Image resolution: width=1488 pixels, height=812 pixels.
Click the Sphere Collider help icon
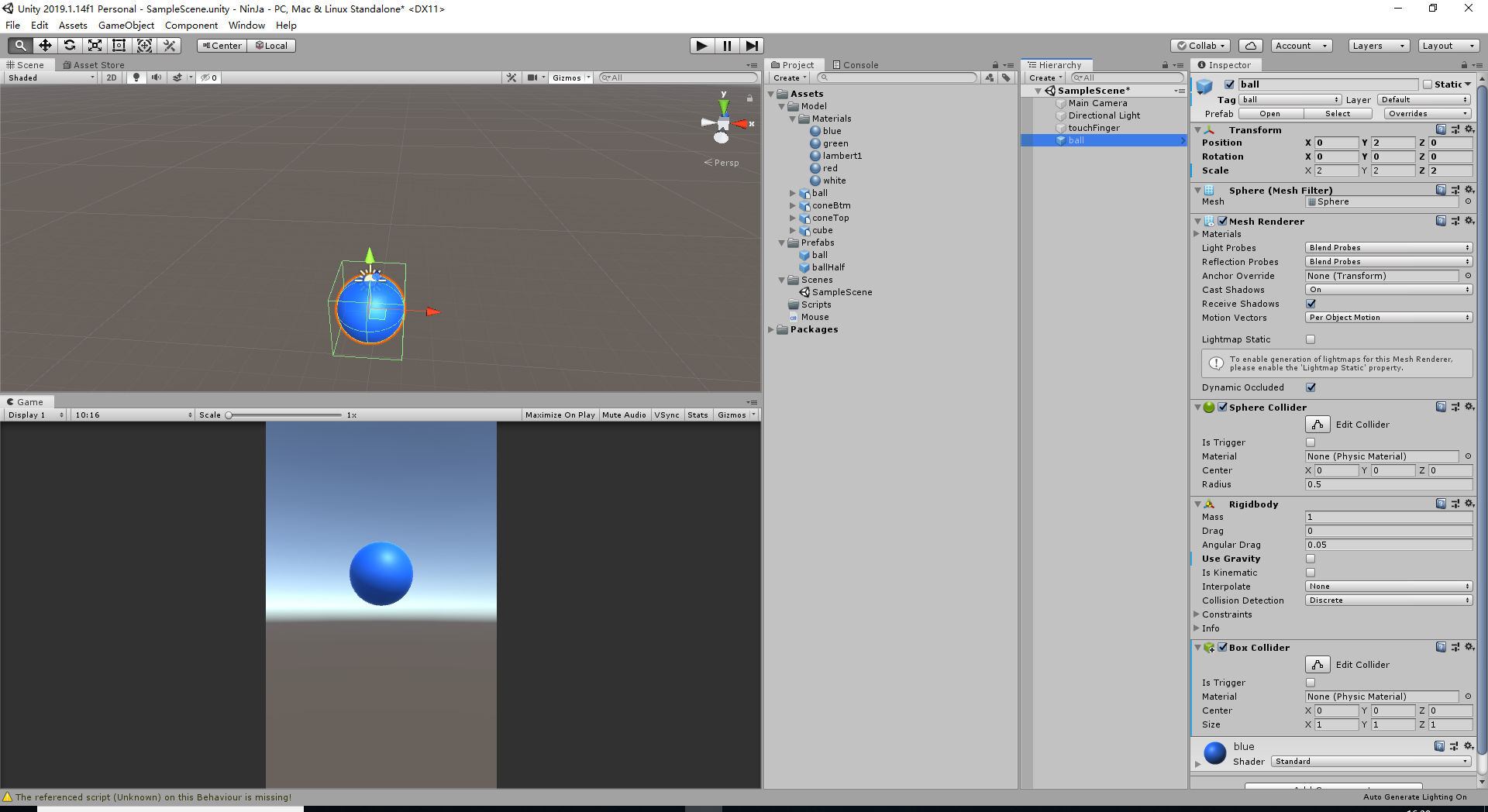[1441, 407]
